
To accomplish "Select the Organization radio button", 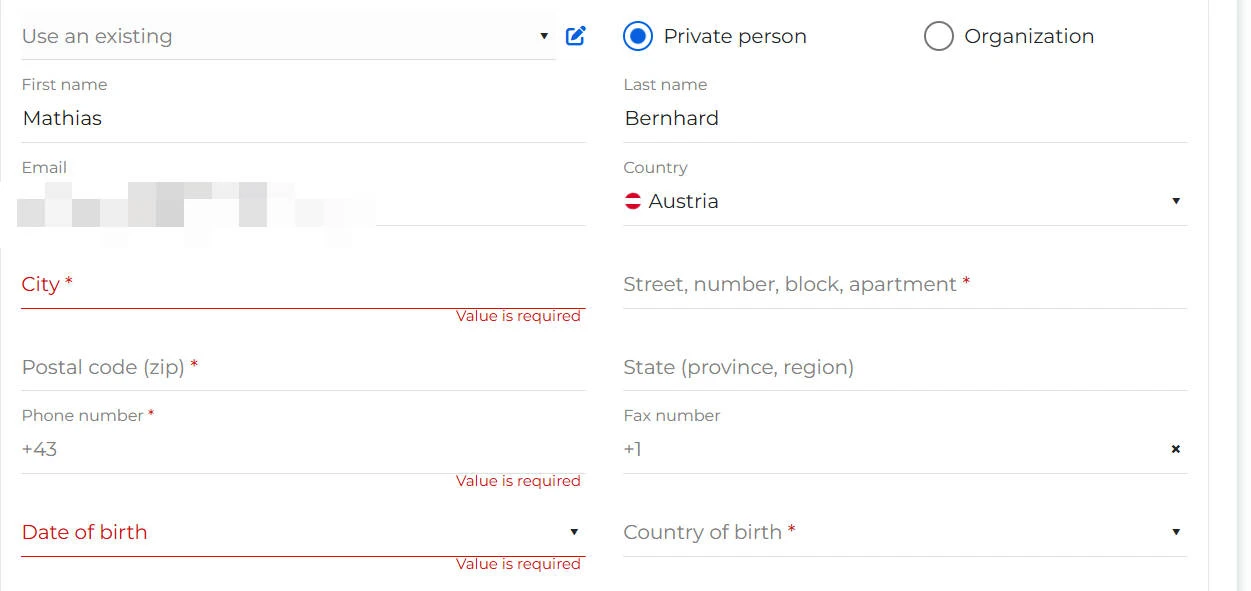I will tap(938, 36).
